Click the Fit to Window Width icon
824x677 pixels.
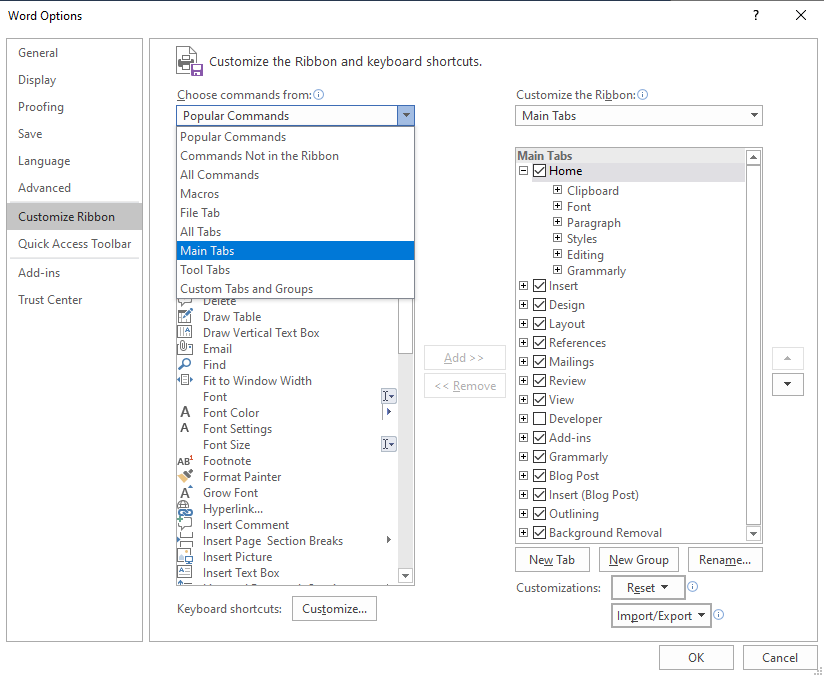185,380
